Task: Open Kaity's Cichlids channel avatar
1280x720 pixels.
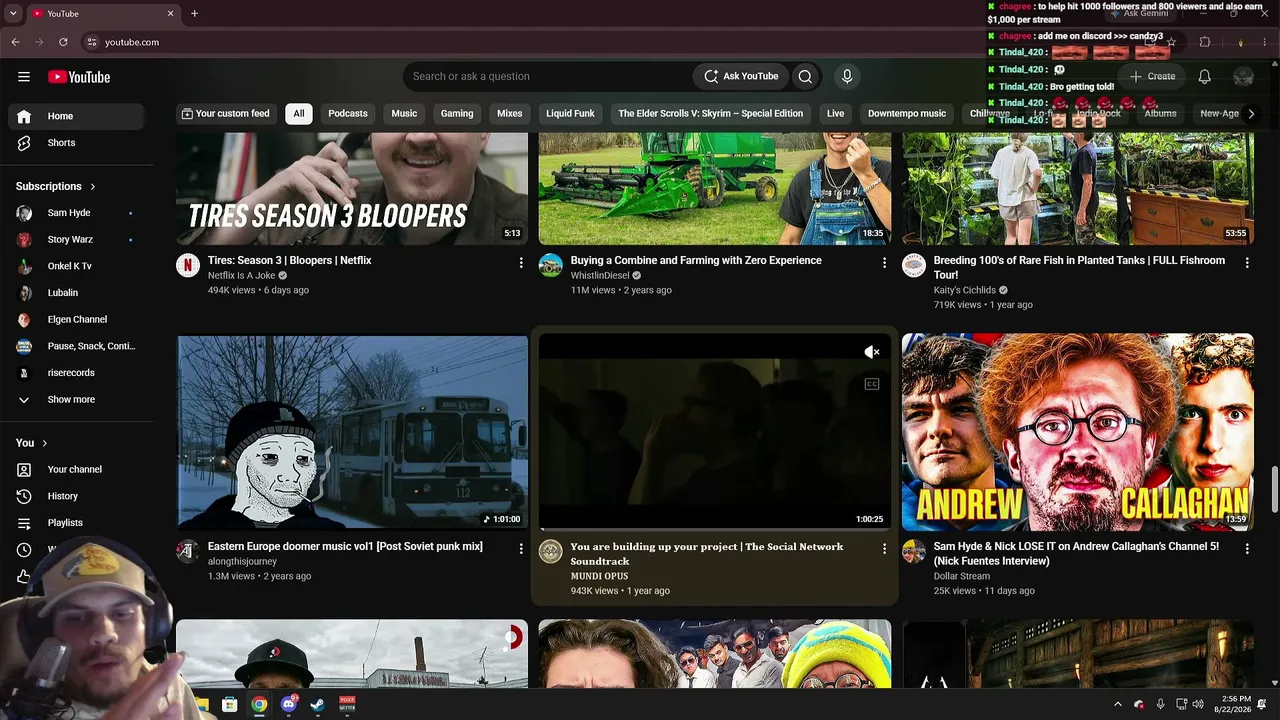Action: pyautogui.click(x=914, y=265)
